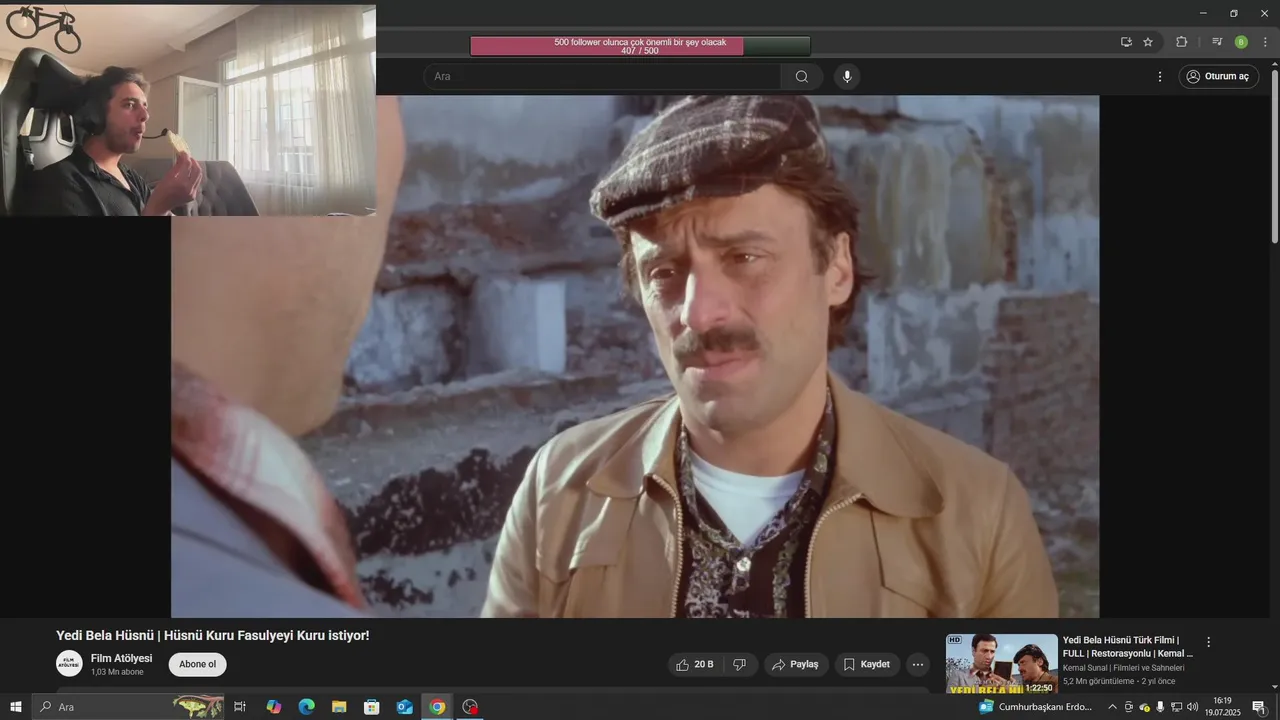Image resolution: width=1280 pixels, height=720 pixels.
Task: Open the OneDrive cloud tray icon
Action: [x=1145, y=707]
